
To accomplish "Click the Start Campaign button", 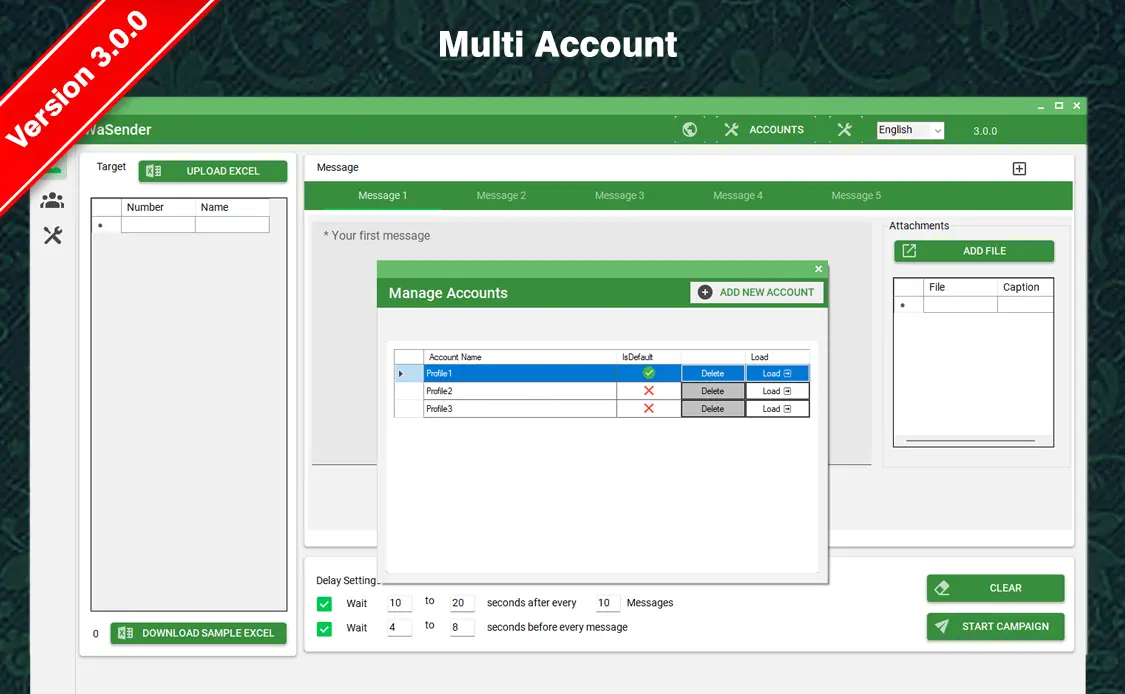I will (995, 627).
